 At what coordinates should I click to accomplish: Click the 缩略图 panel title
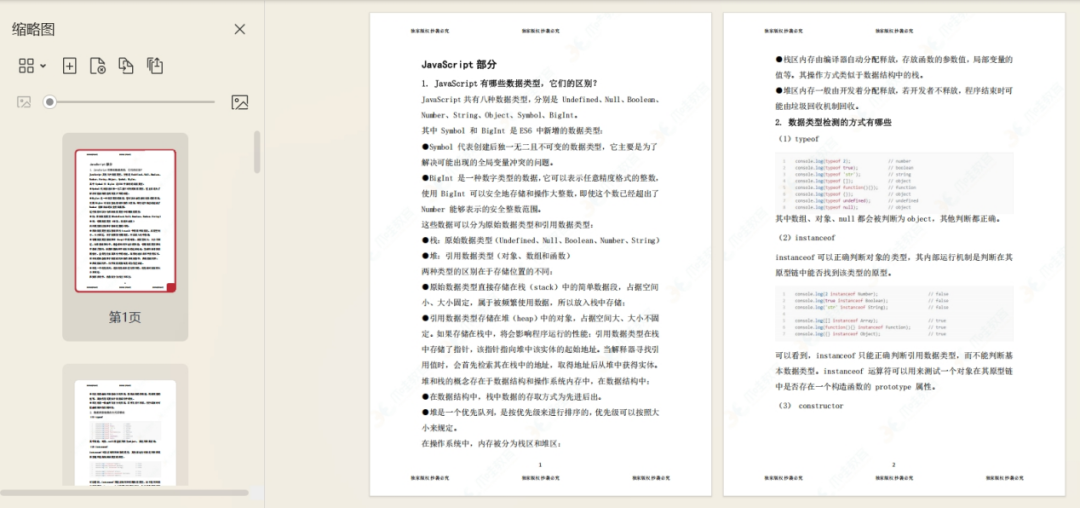(x=33, y=29)
